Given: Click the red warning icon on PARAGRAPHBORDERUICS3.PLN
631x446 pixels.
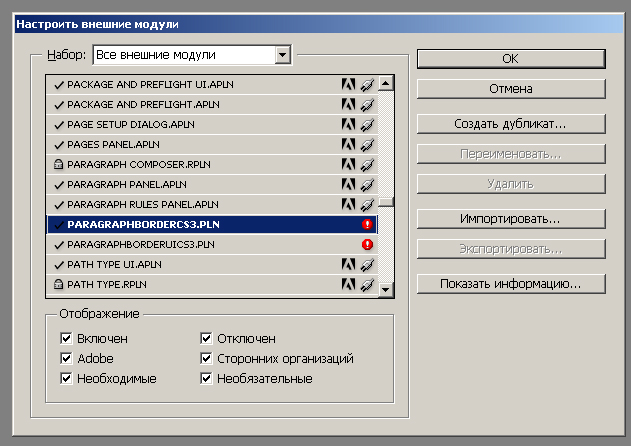Looking at the screenshot, I should [x=367, y=244].
